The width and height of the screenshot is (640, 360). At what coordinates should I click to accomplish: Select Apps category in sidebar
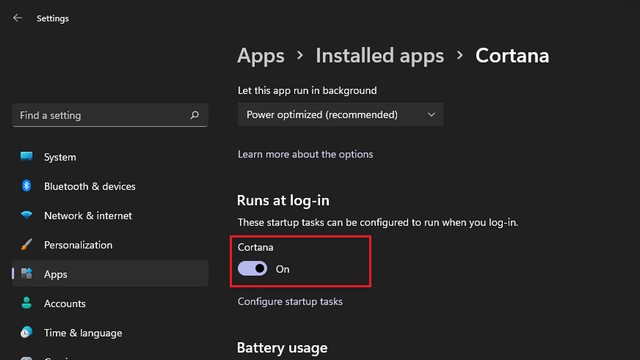coord(110,273)
